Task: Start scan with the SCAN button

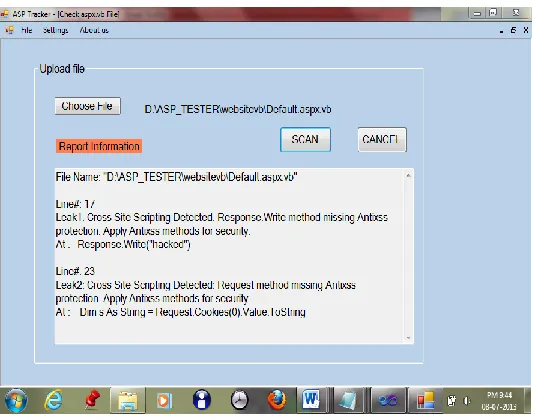Action: pos(305,140)
